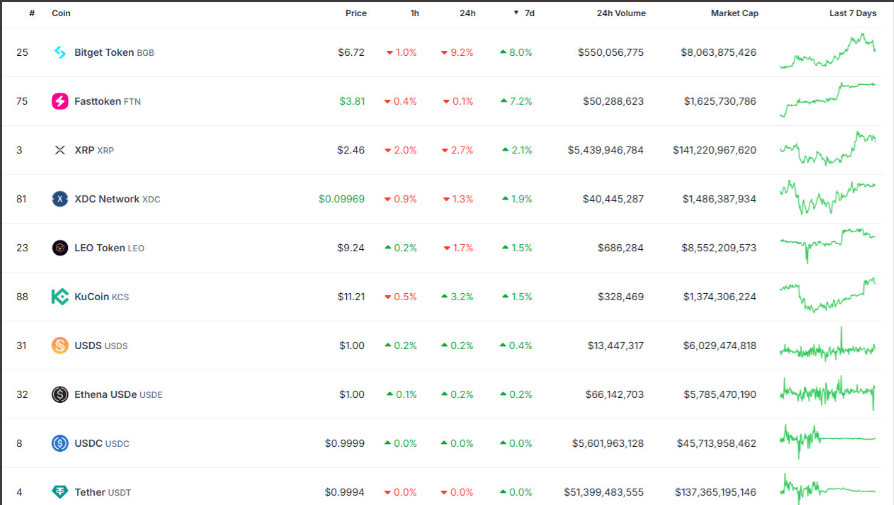Click XRP price $2.46
Viewport: 894px width, 505px height.
tap(351, 150)
